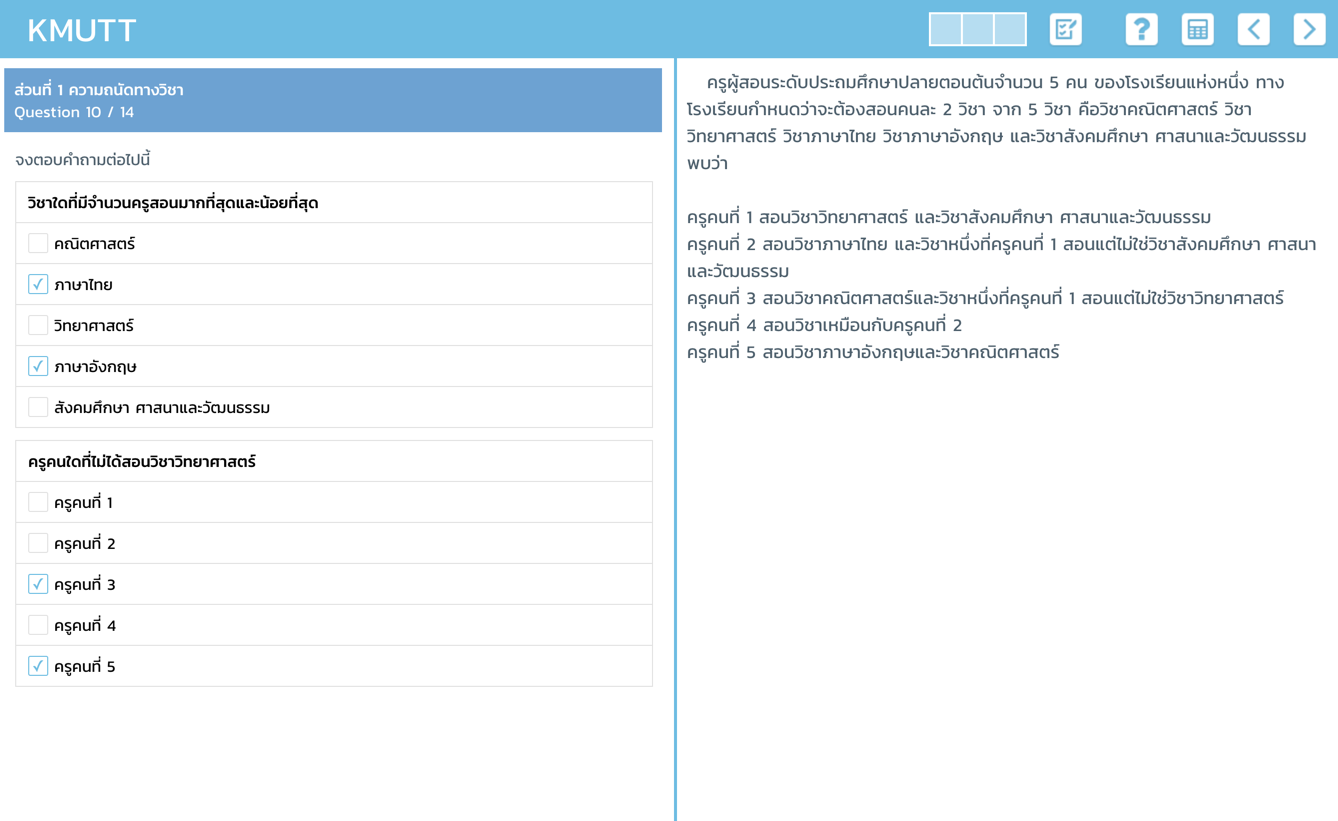Click the passage's closing word พบว่า
The width and height of the screenshot is (1338, 821).
[x=707, y=163]
